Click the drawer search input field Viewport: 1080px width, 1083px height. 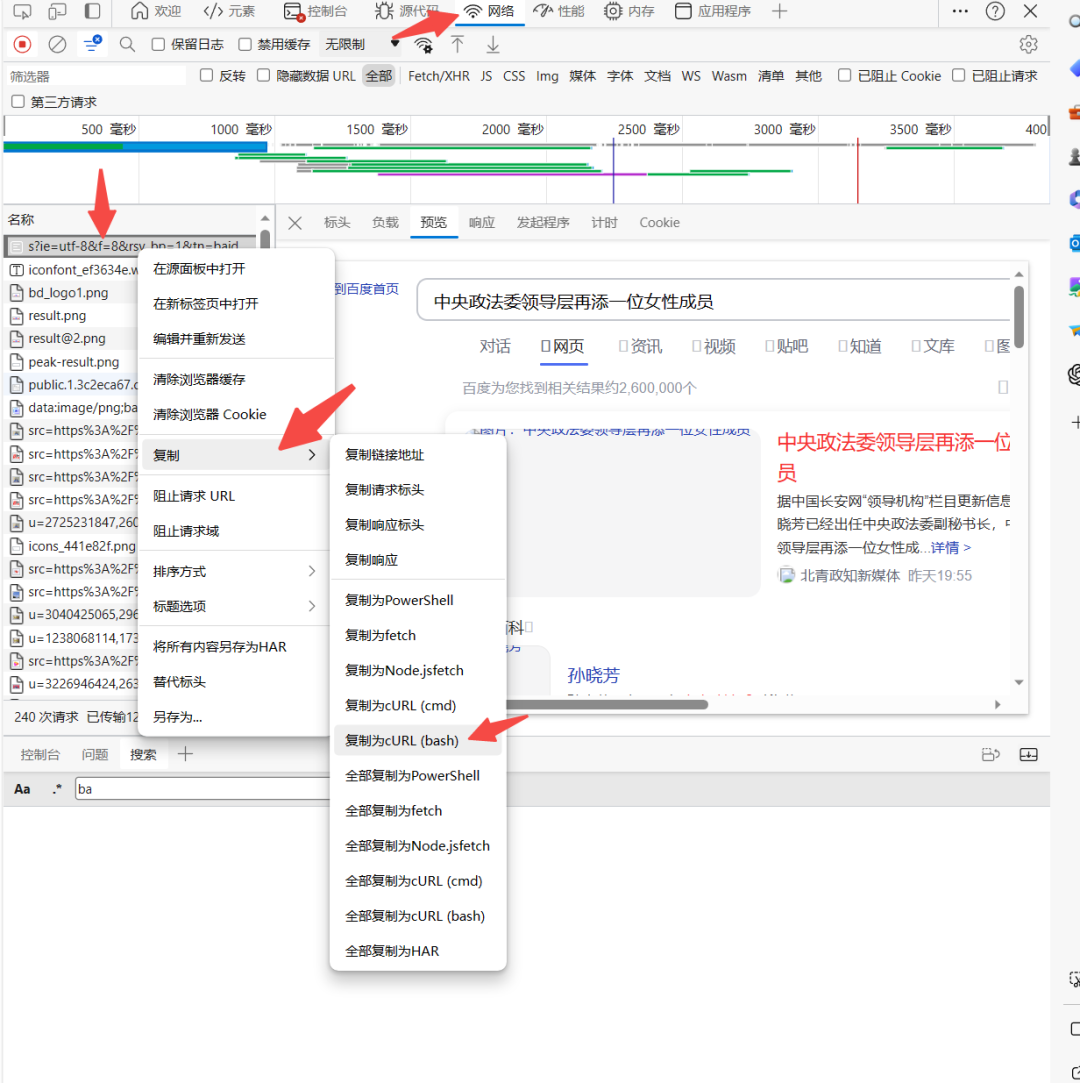tap(202, 789)
